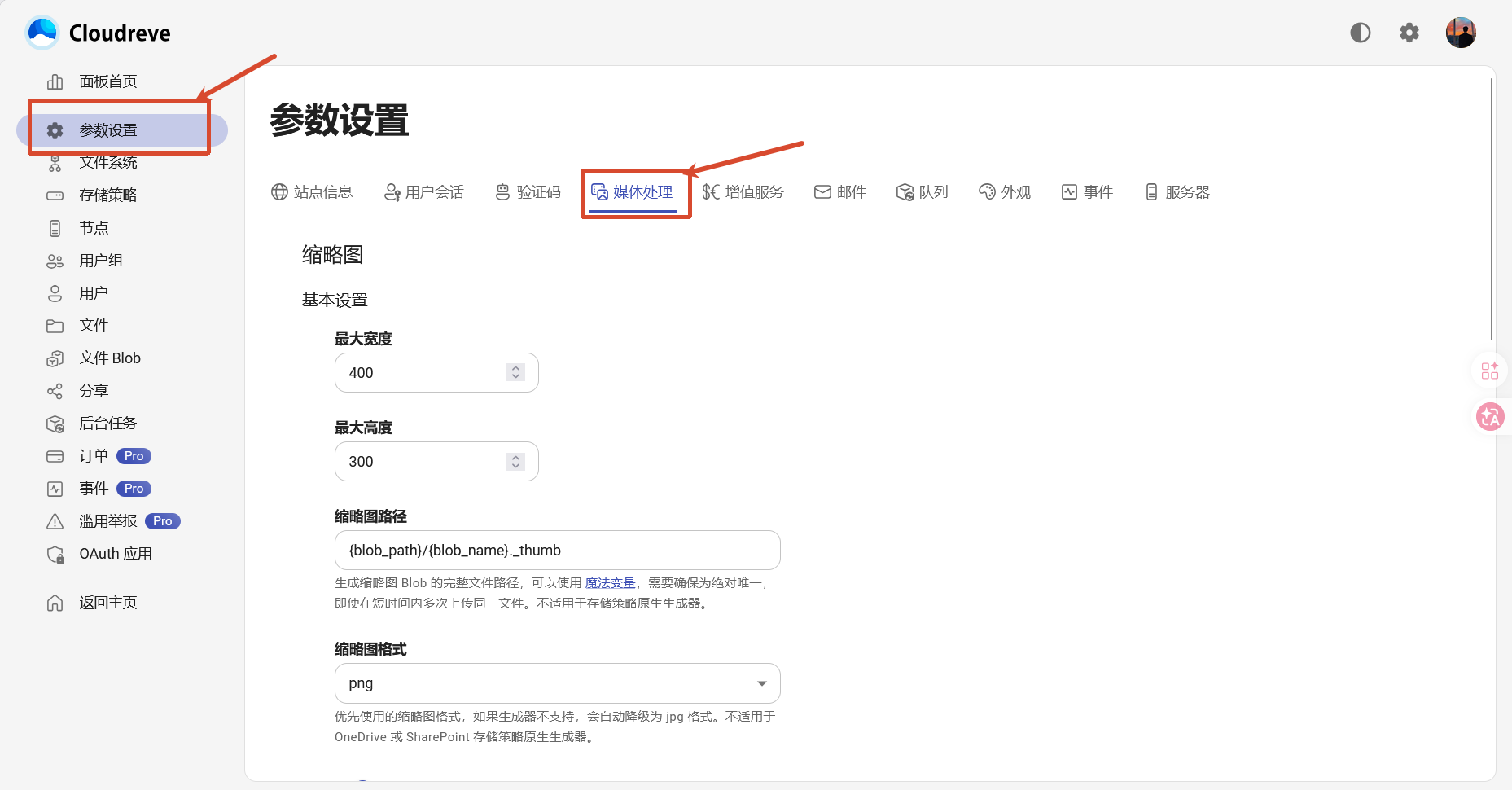Switch to the top 事件 tab

pyautogui.click(x=1088, y=192)
